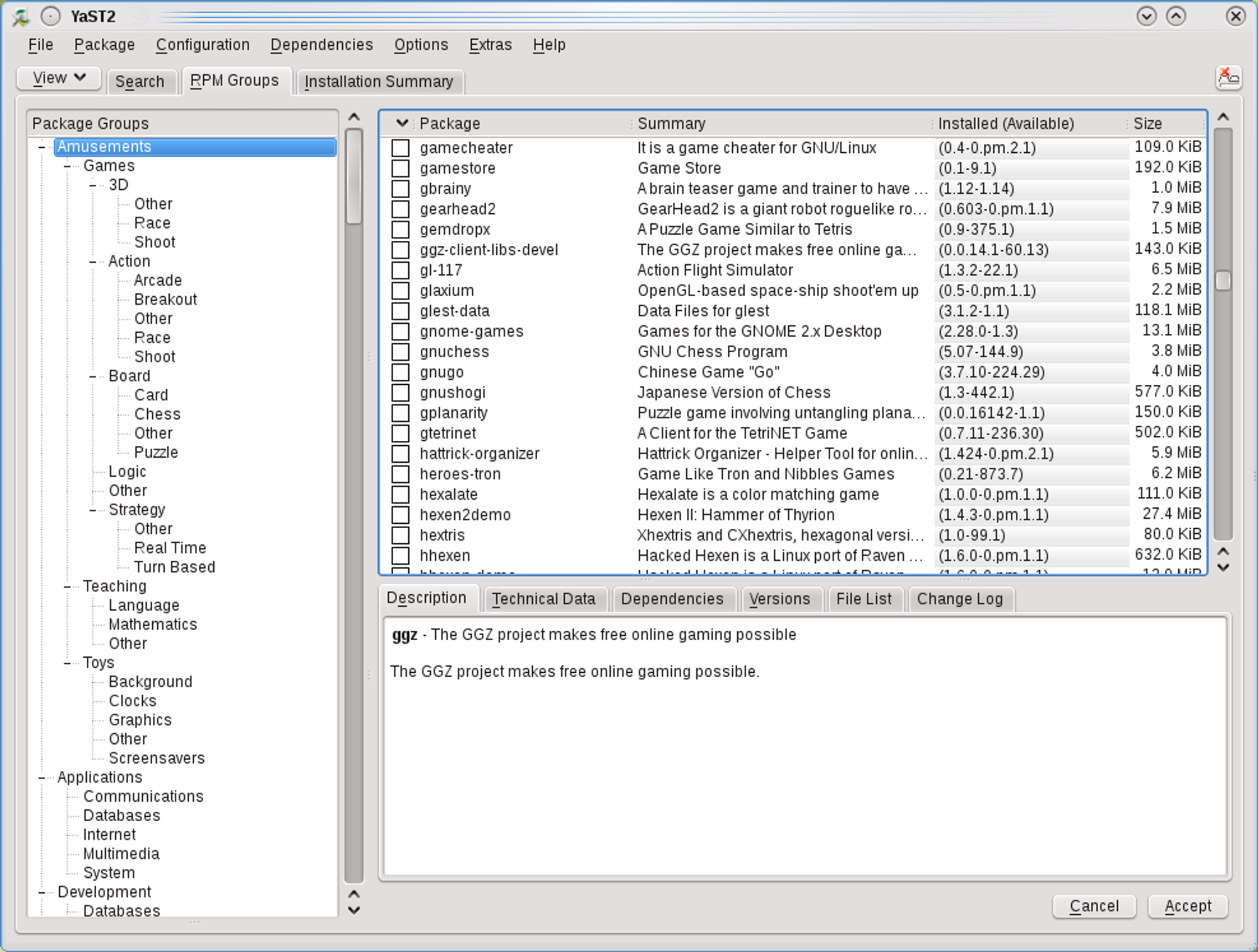Open the Dependencies details tab
The image size is (1258, 952).
(672, 599)
